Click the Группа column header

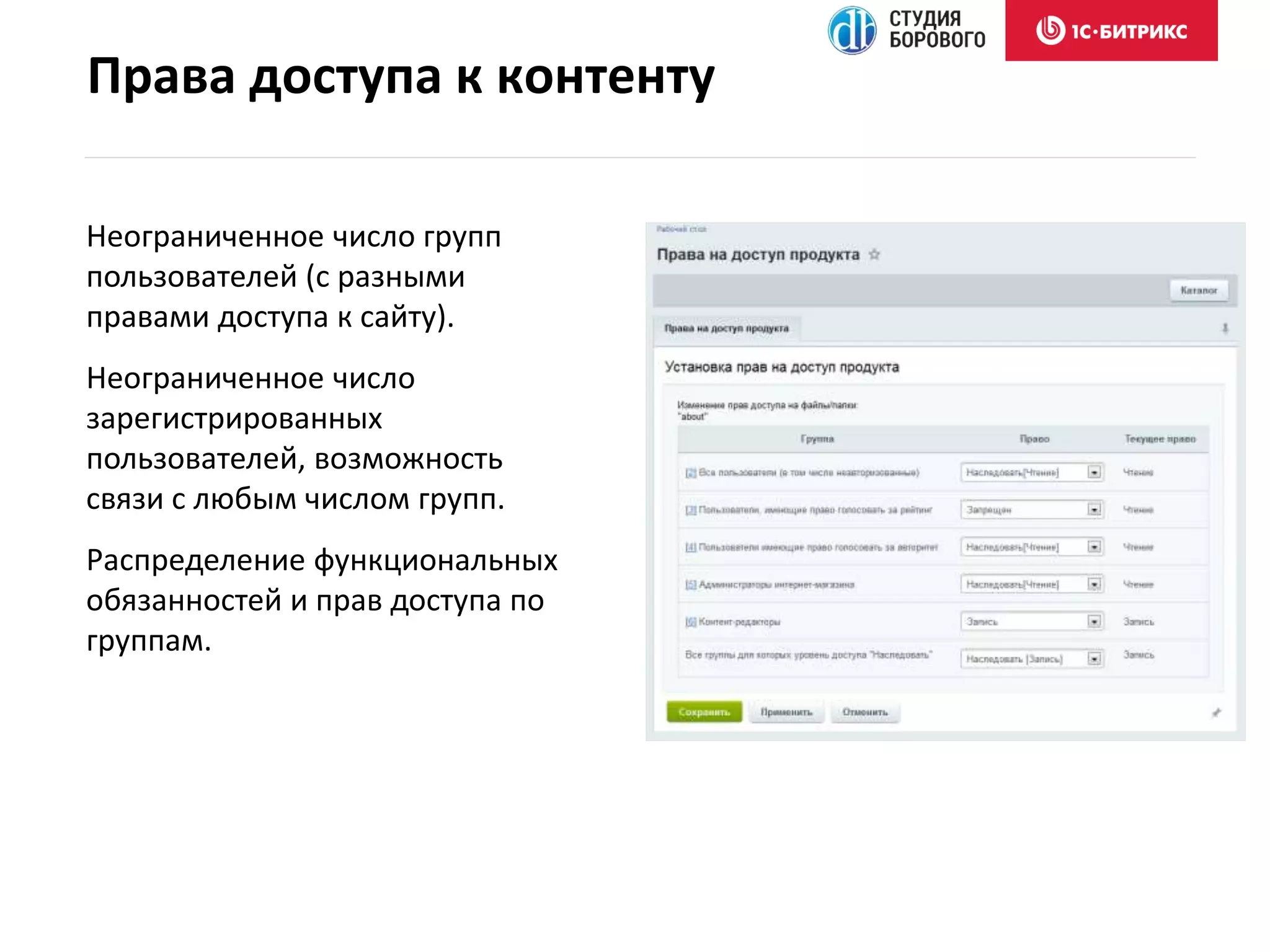pos(817,439)
